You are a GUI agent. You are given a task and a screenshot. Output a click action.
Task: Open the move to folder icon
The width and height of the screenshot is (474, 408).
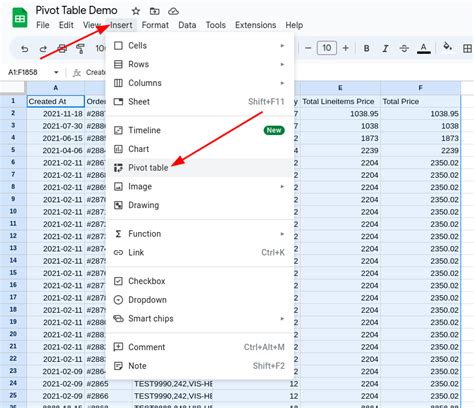coord(154,11)
